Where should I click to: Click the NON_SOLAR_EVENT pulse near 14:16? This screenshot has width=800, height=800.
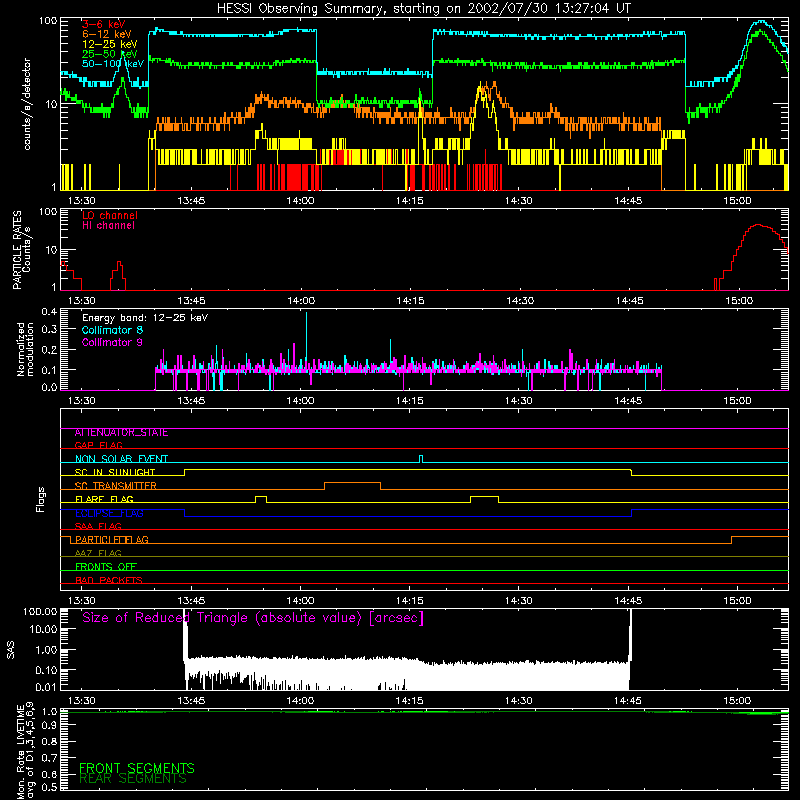tap(421, 459)
